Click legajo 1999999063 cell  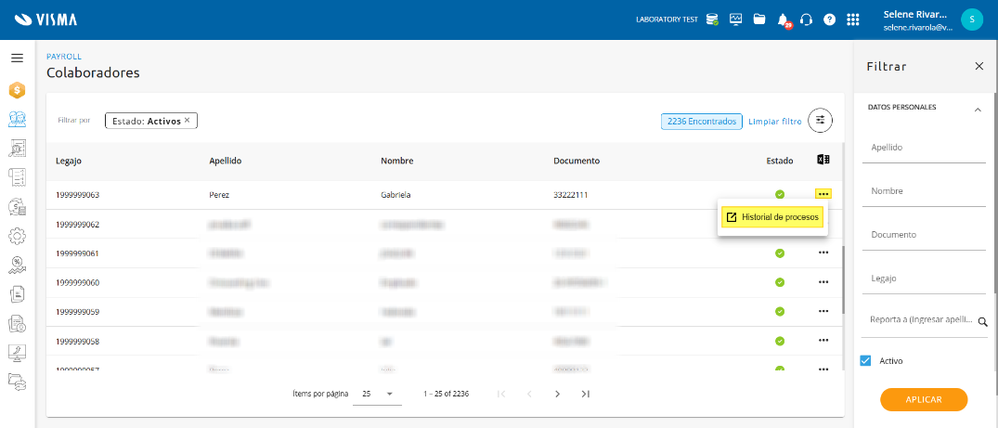point(78,195)
